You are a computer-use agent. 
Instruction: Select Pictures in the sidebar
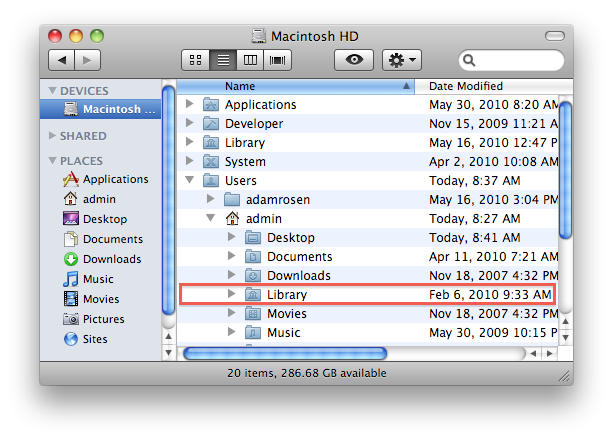pyautogui.click(x=103, y=319)
